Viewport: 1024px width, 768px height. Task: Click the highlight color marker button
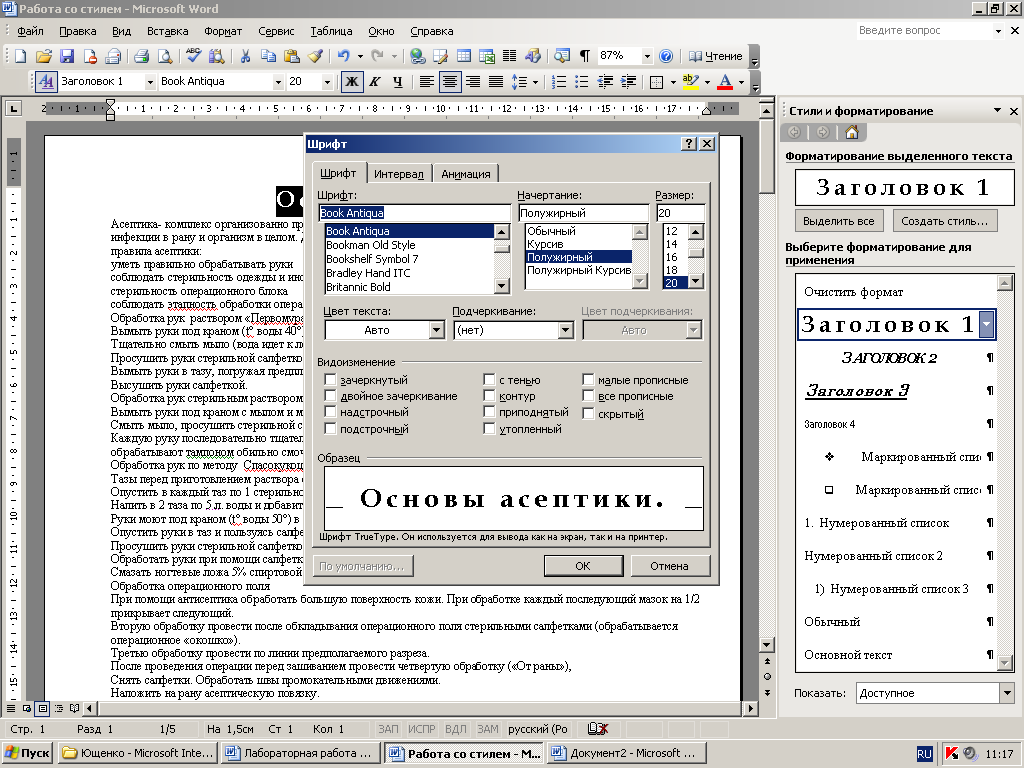pyautogui.click(x=690, y=82)
